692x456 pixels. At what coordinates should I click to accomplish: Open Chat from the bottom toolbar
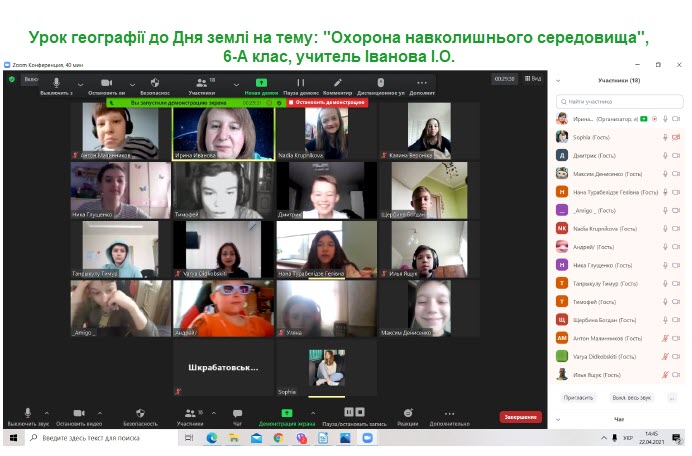point(237,413)
